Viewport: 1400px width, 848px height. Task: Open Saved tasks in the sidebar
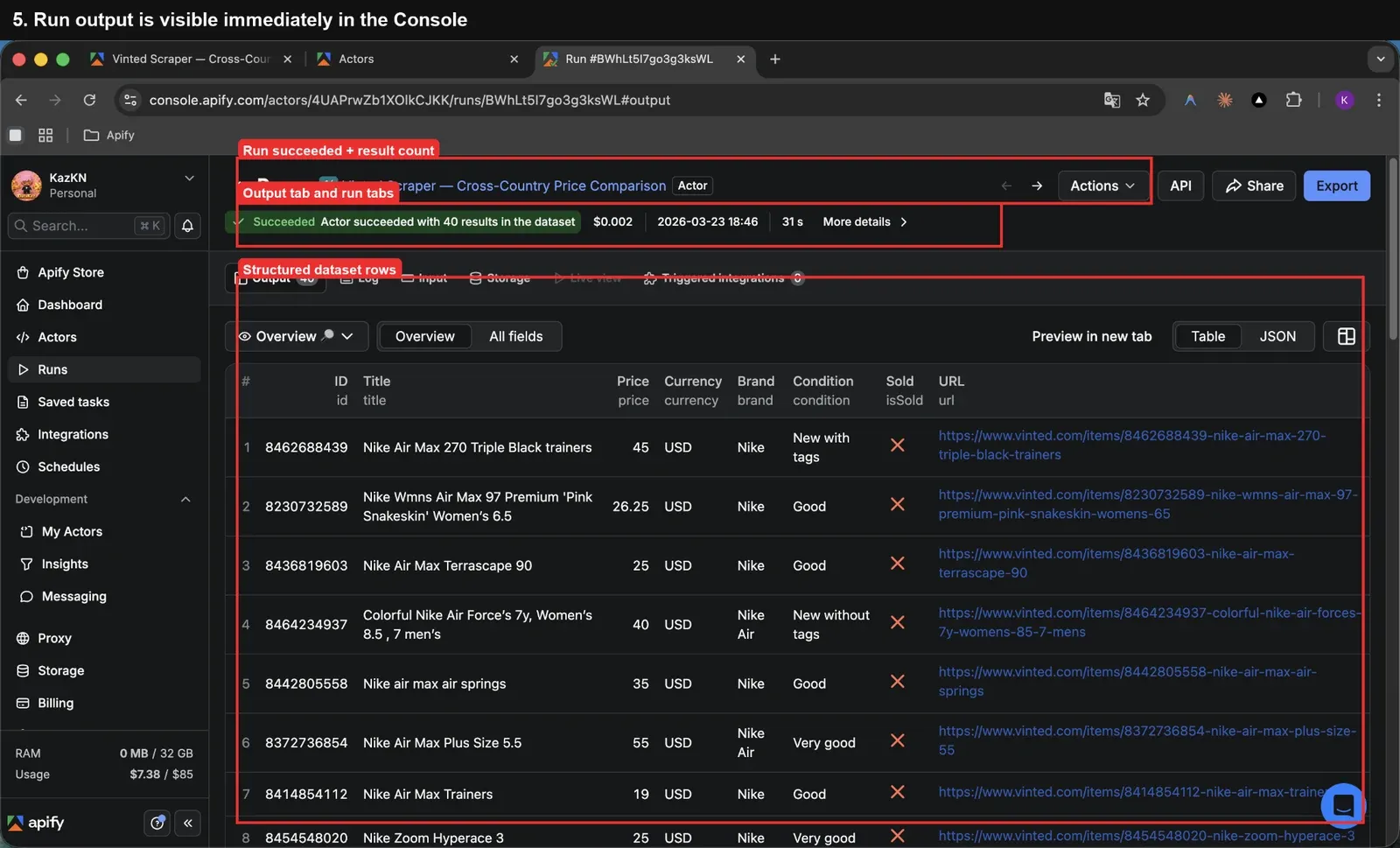coord(104,402)
